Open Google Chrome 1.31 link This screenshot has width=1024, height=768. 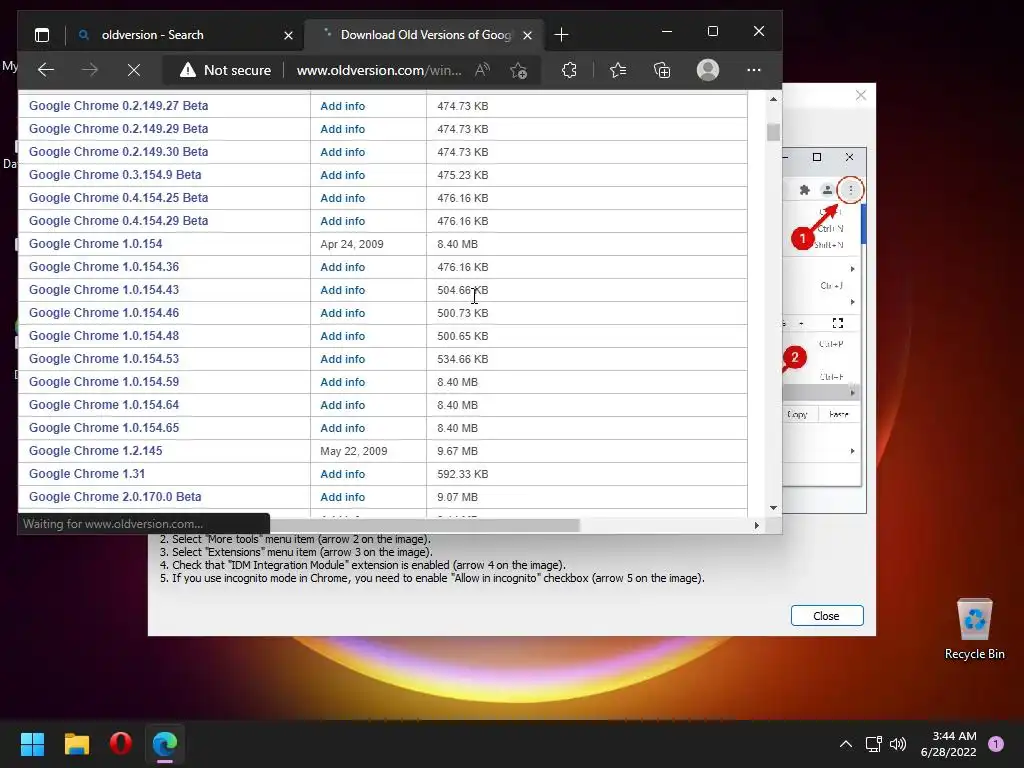87,474
